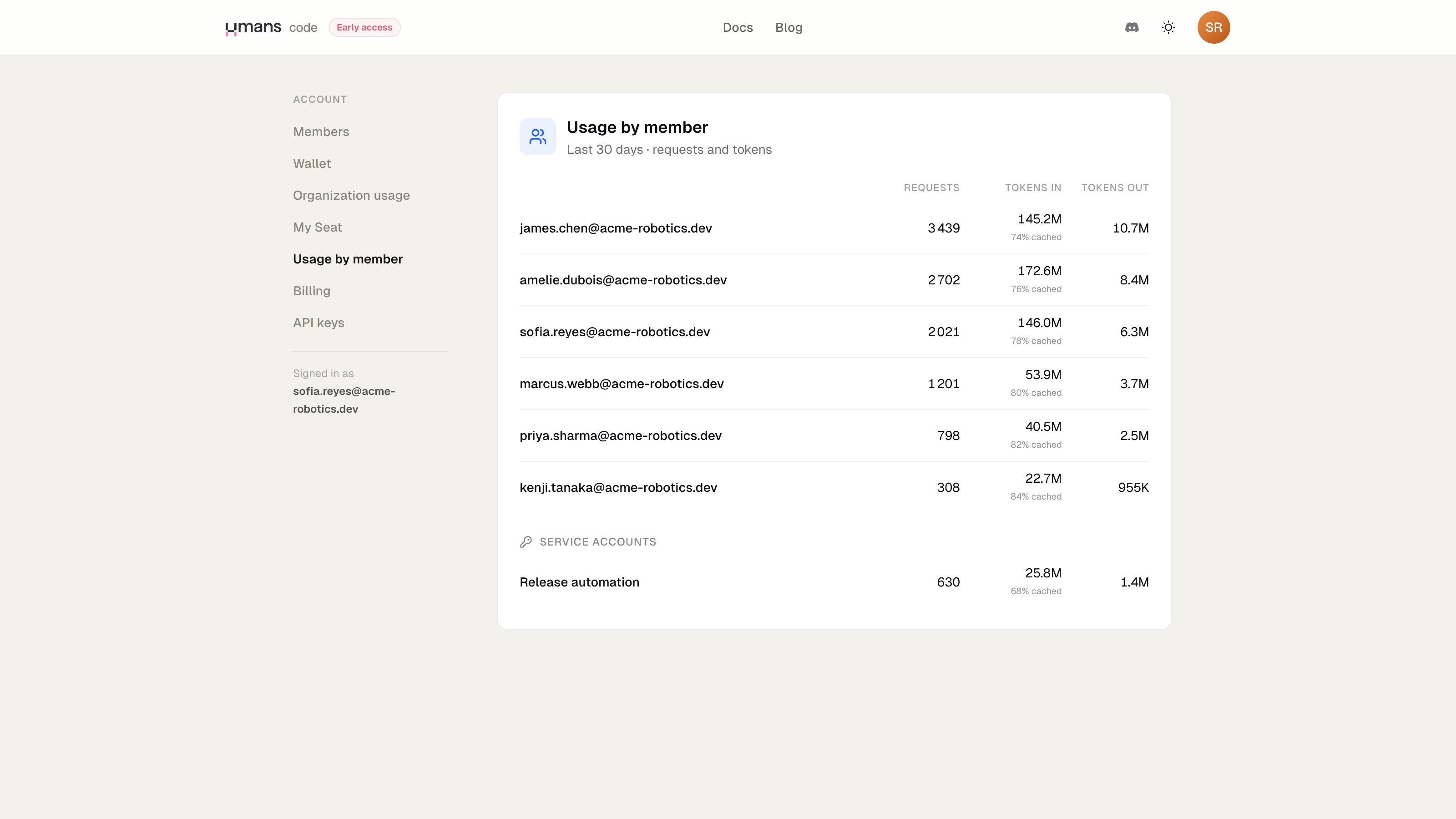Click the 1.4M tokens out value
Screen dimensions: 1456x819
pyautogui.click(x=1134, y=582)
